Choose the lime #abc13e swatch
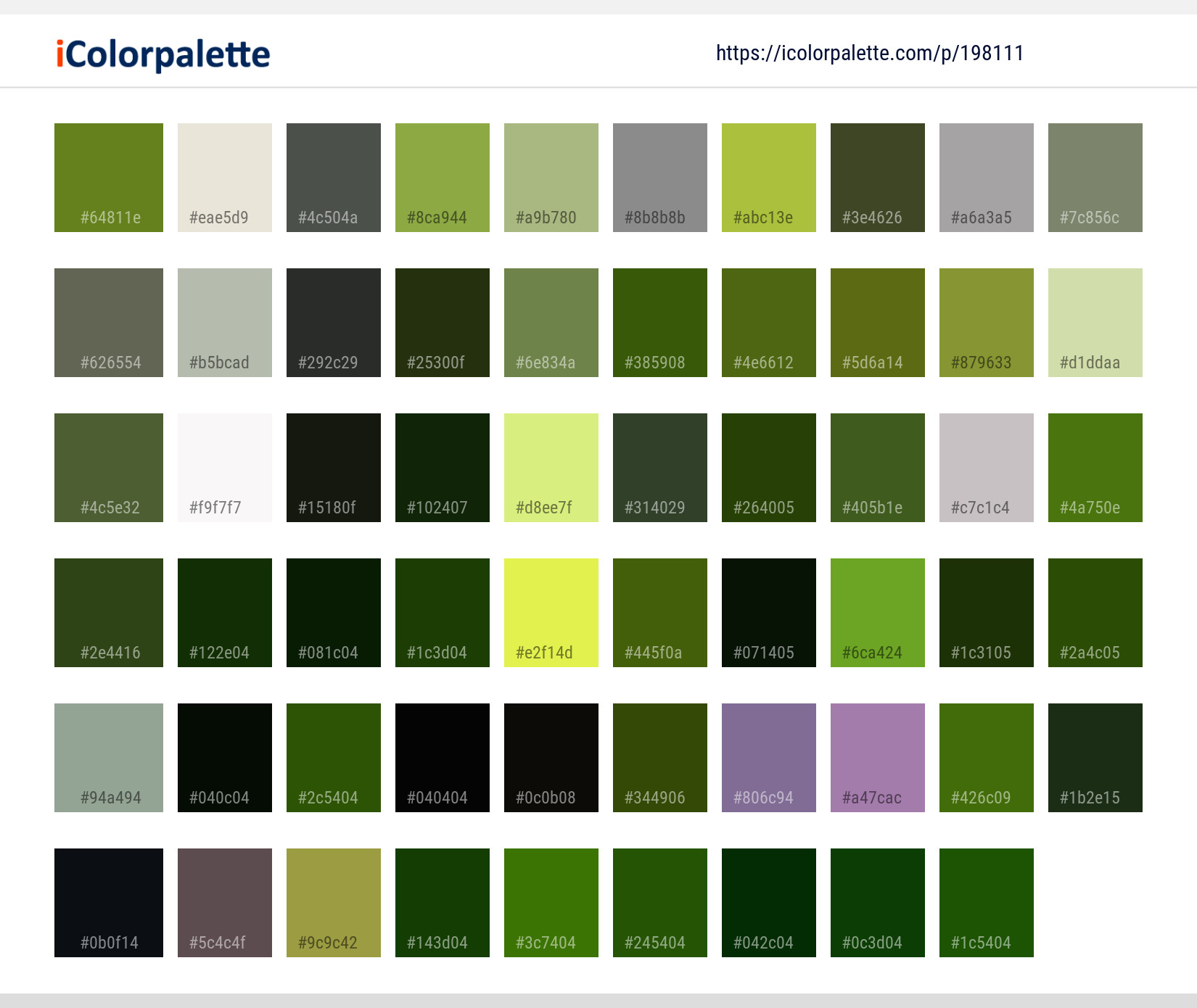Screen dimensions: 1197x1008 tap(769, 178)
